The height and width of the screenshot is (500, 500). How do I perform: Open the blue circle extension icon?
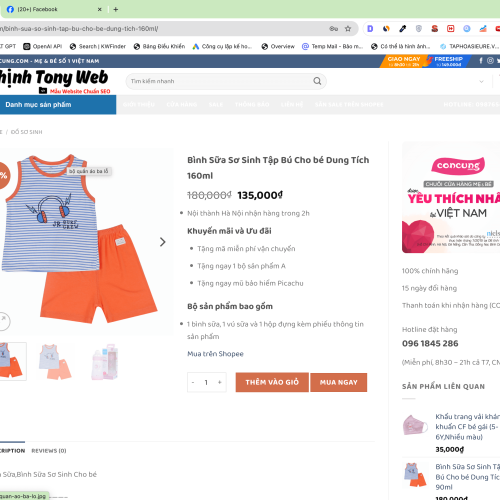[467, 29]
